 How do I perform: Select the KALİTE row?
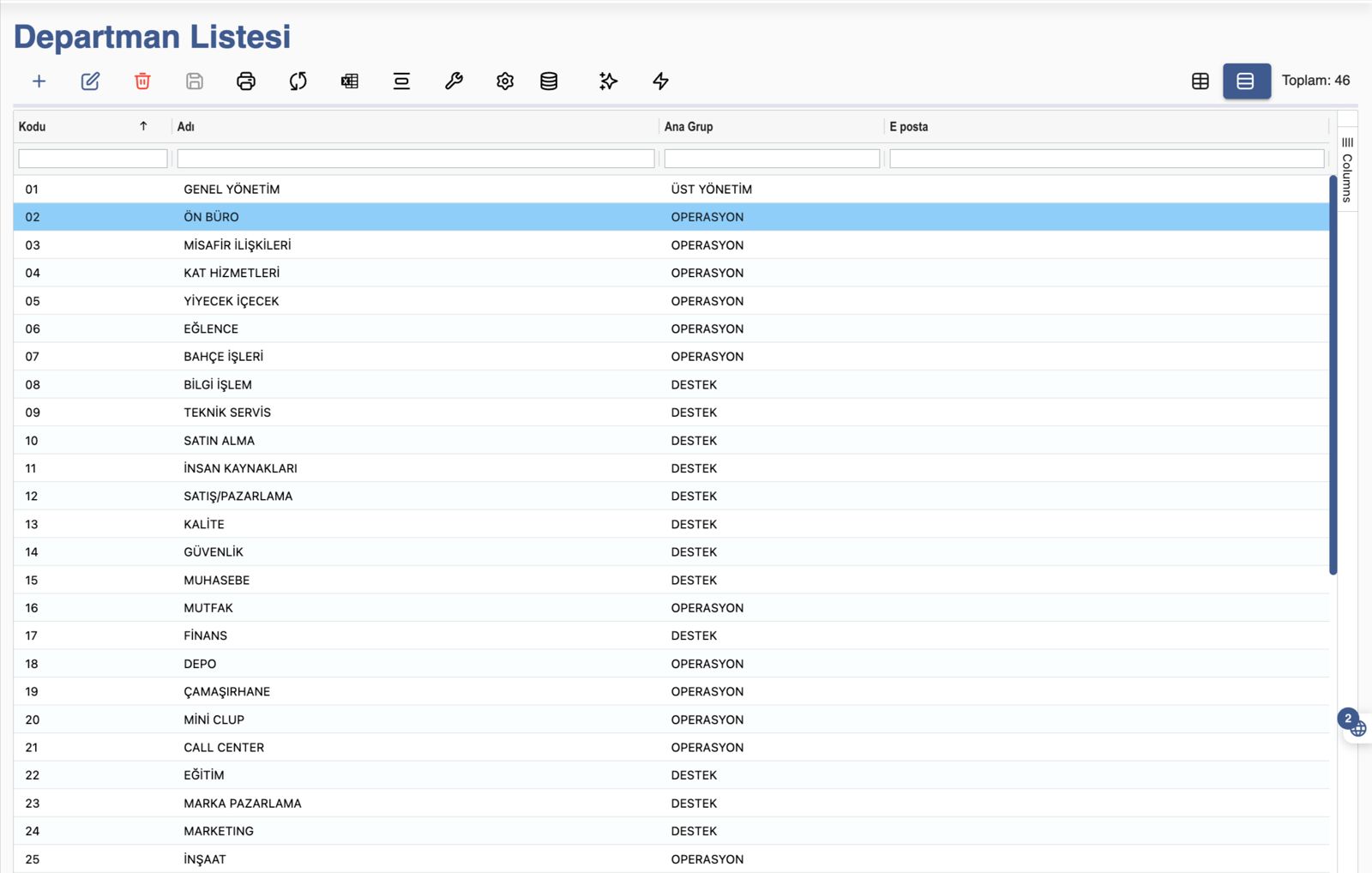click(x=671, y=524)
